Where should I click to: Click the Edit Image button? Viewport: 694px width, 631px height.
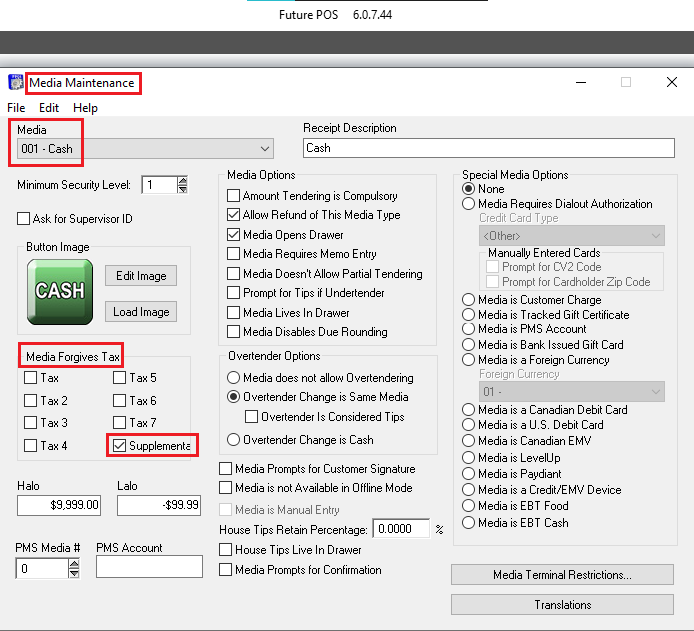pyautogui.click(x=141, y=275)
